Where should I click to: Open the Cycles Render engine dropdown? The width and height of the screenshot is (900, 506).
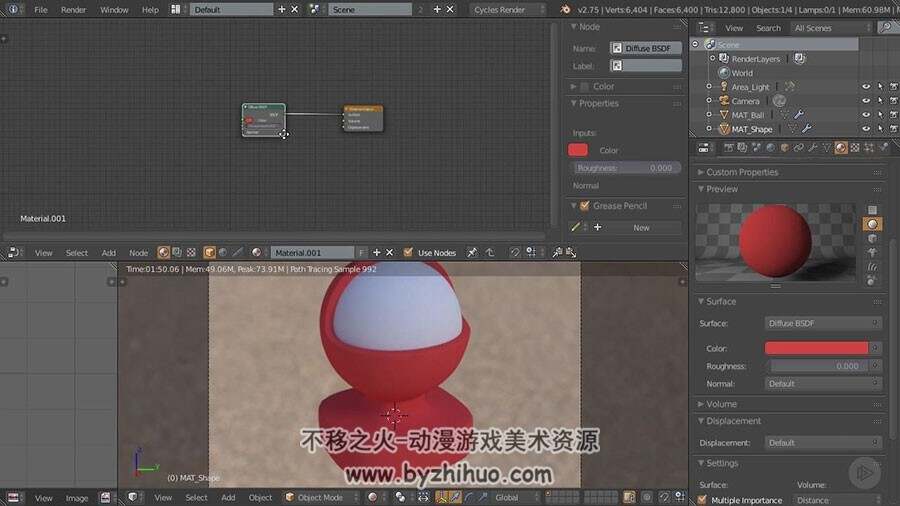click(507, 10)
